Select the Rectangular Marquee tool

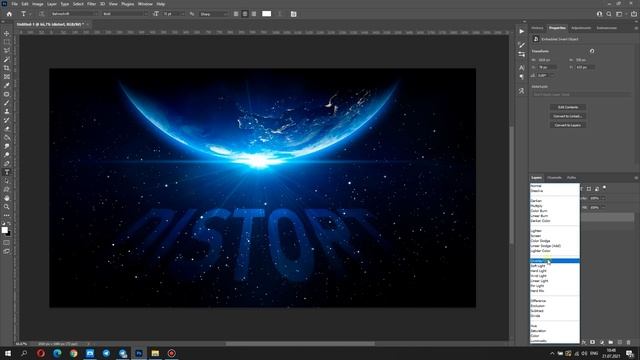[7, 42]
